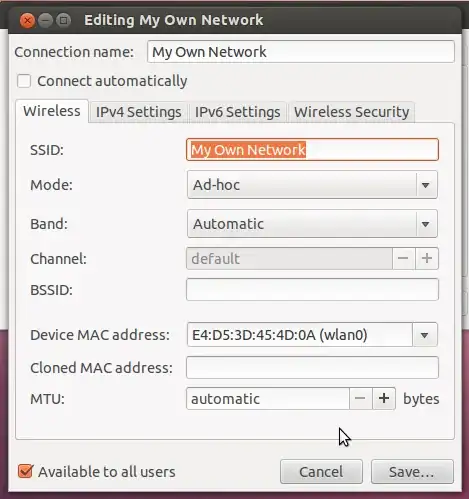Open the IPv4 Settings tab
469x499 pixels.
pyautogui.click(x=139, y=112)
